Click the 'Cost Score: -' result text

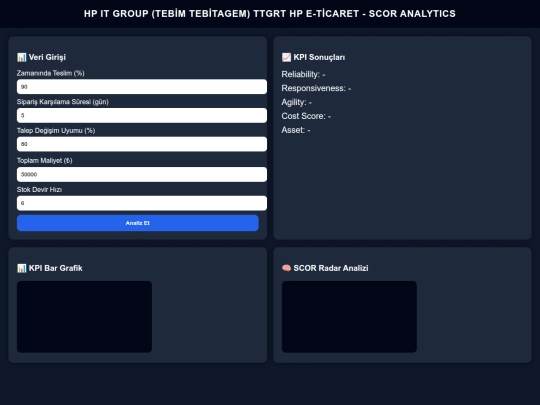[x=306, y=116]
